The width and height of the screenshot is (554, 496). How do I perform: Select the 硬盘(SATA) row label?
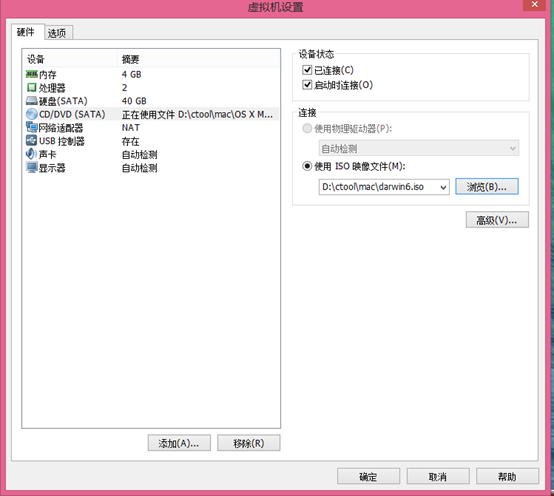click(x=63, y=101)
